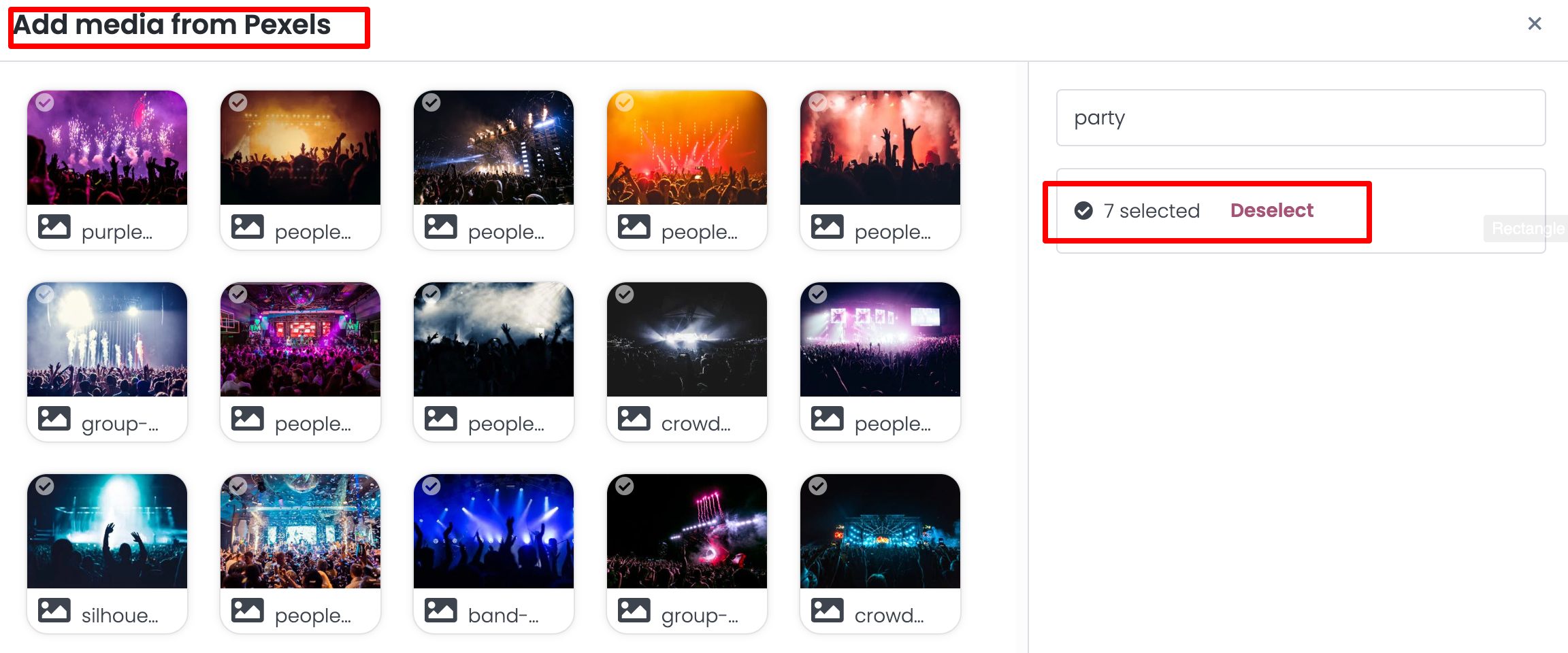Toggle checkmark on the blue band stage image
Screen dimensions: 1568x653
point(431,486)
